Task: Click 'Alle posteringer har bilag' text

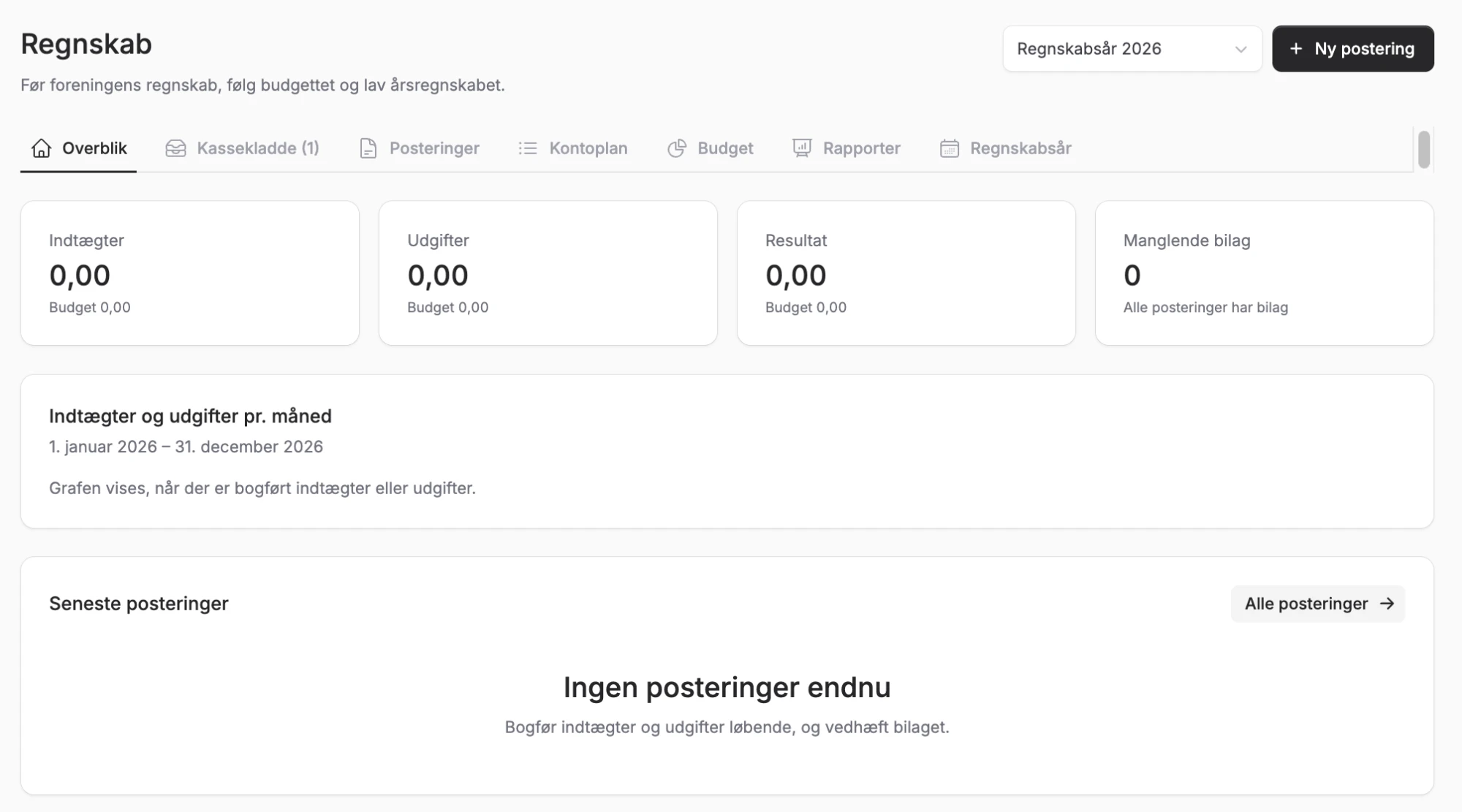Action: (x=1205, y=308)
